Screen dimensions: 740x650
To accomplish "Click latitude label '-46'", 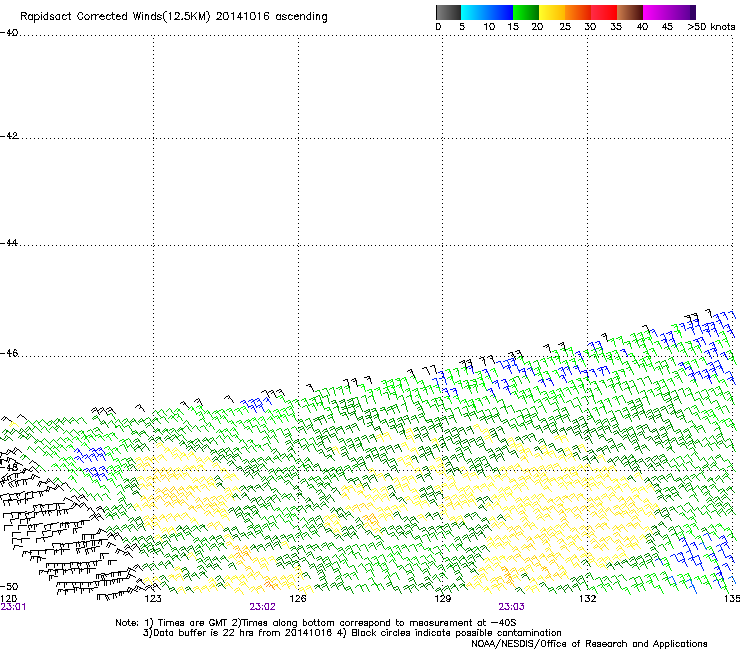I will 9,353.
